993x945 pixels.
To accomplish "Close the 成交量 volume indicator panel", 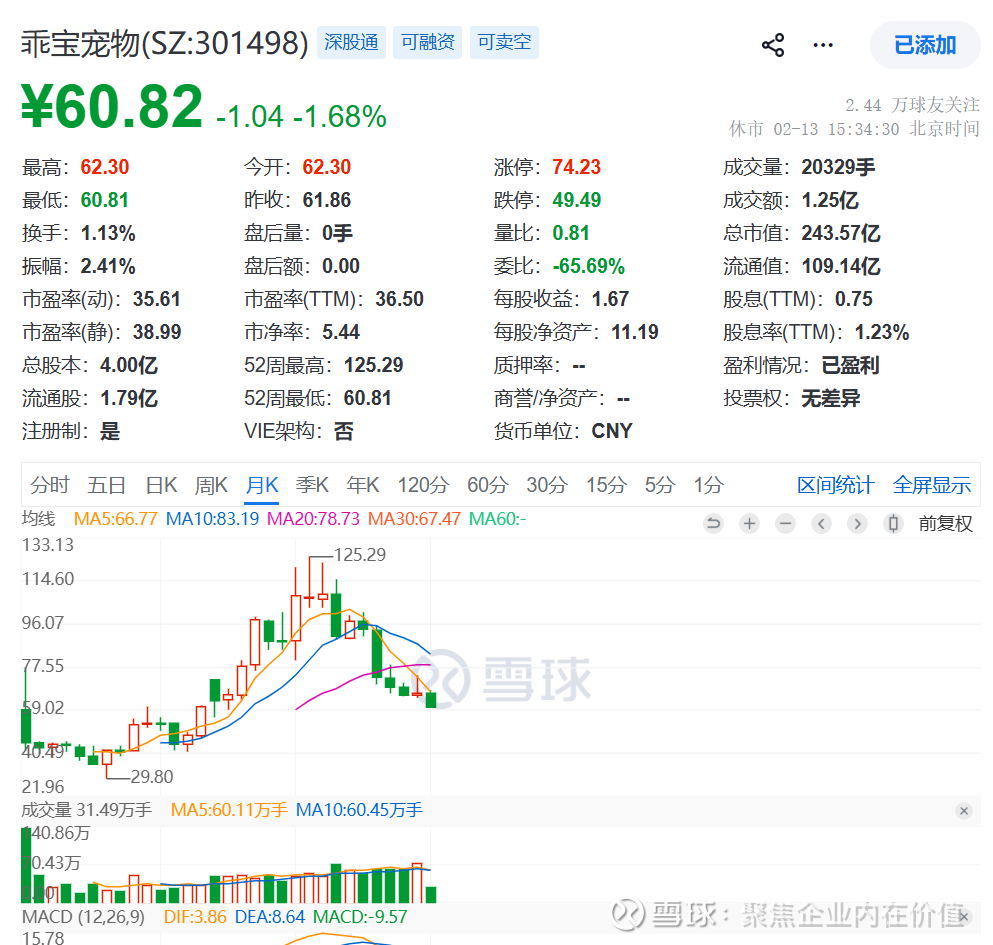I will tap(964, 811).
